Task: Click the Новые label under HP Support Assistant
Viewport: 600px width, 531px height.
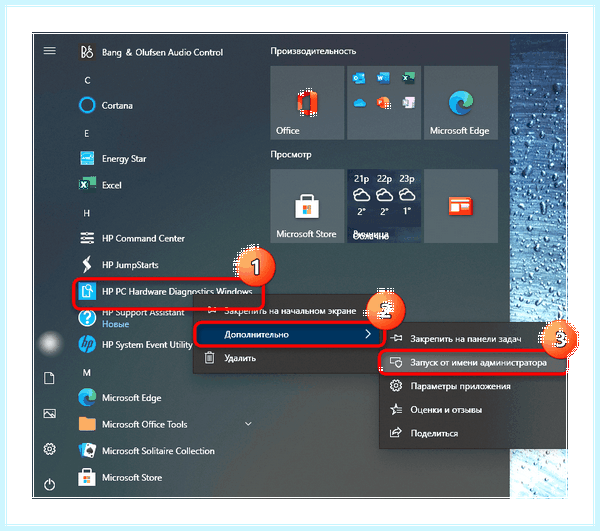Action: click(115, 324)
